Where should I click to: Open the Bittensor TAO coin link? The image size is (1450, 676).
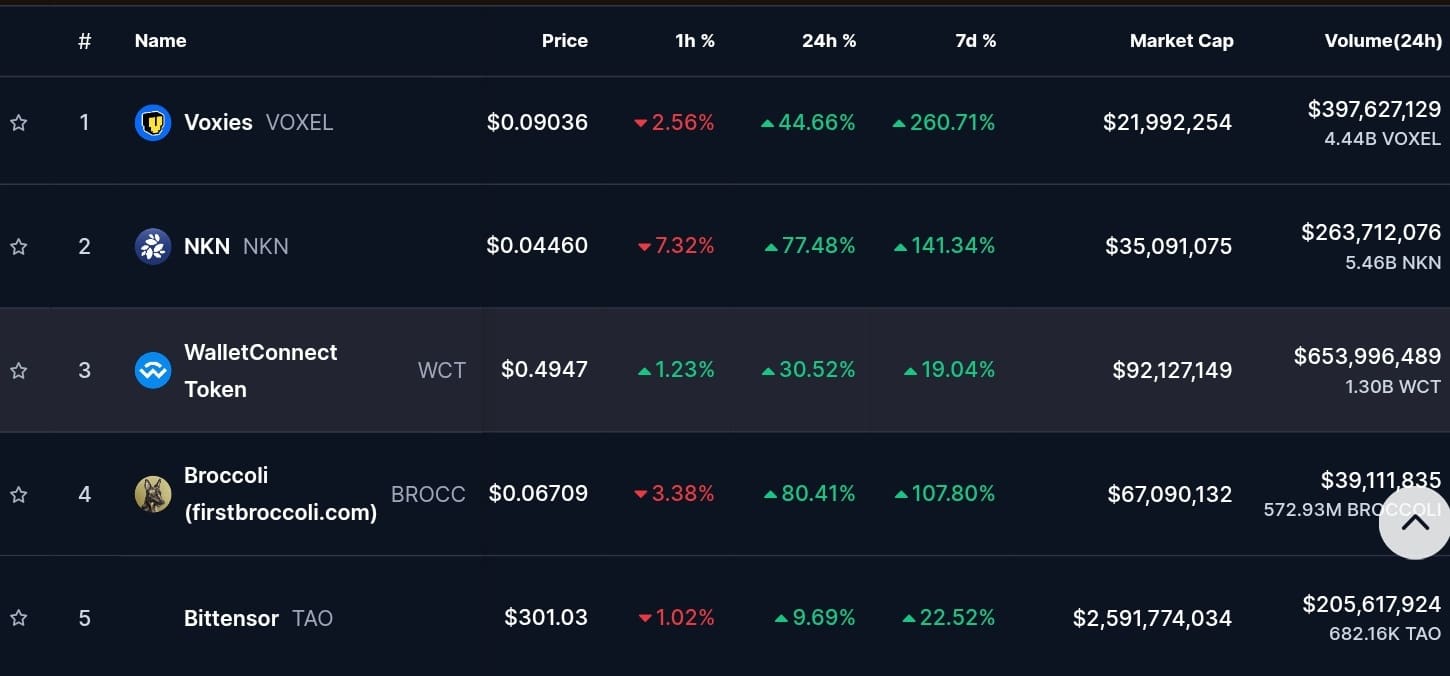coord(231,618)
